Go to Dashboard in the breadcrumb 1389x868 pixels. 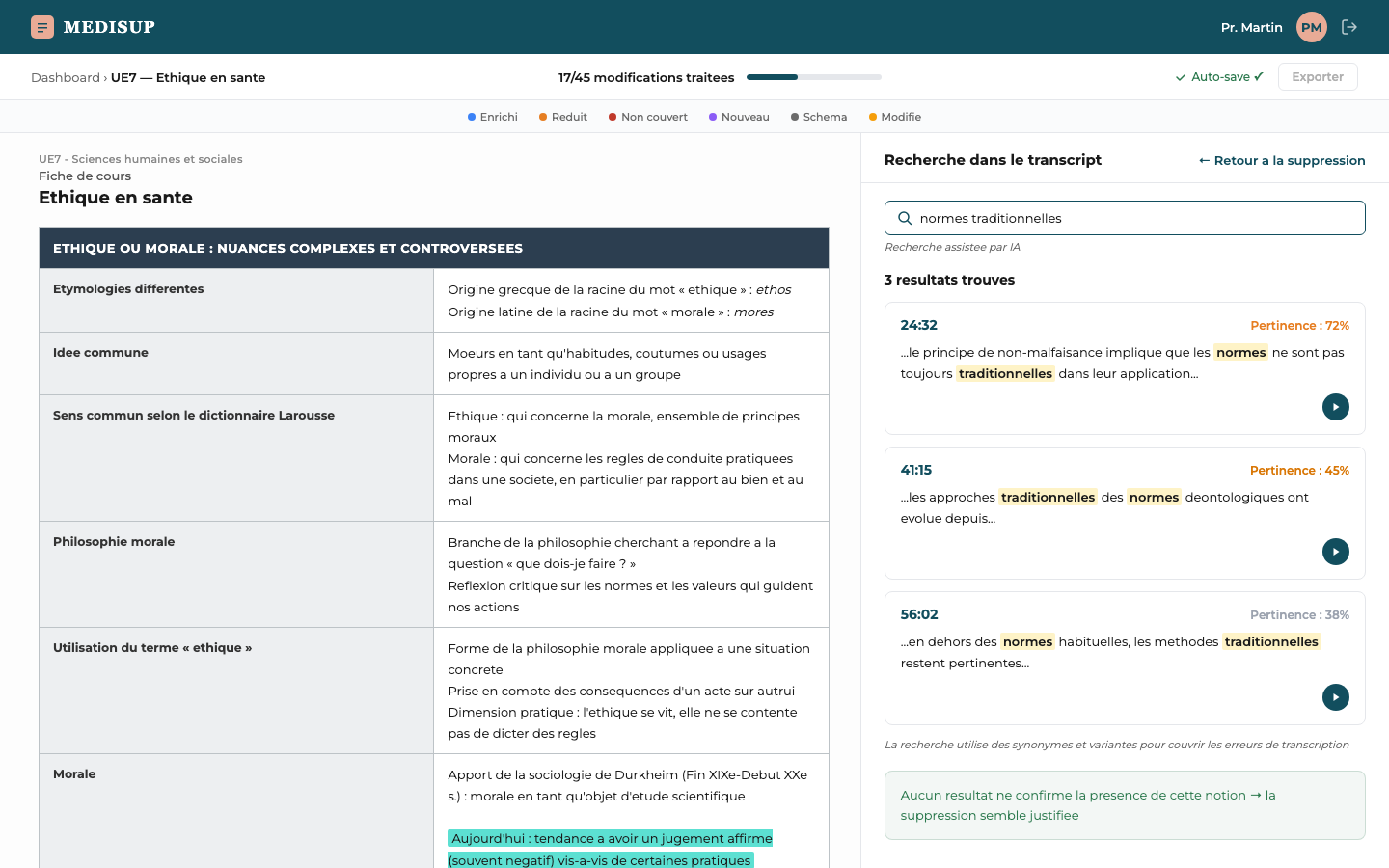[66, 77]
